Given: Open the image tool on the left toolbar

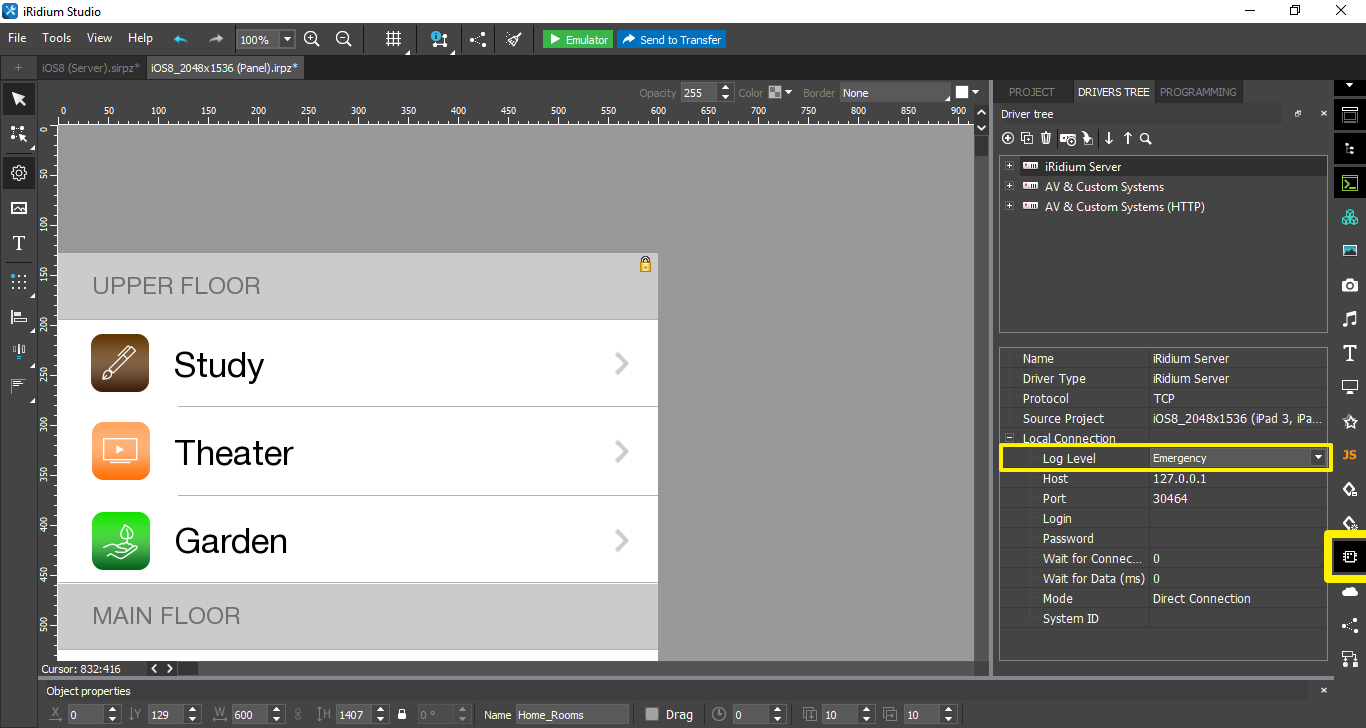Looking at the screenshot, I should coord(18,208).
